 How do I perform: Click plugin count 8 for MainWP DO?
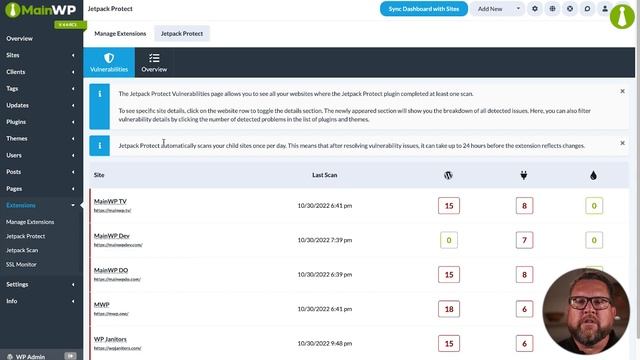(524, 275)
